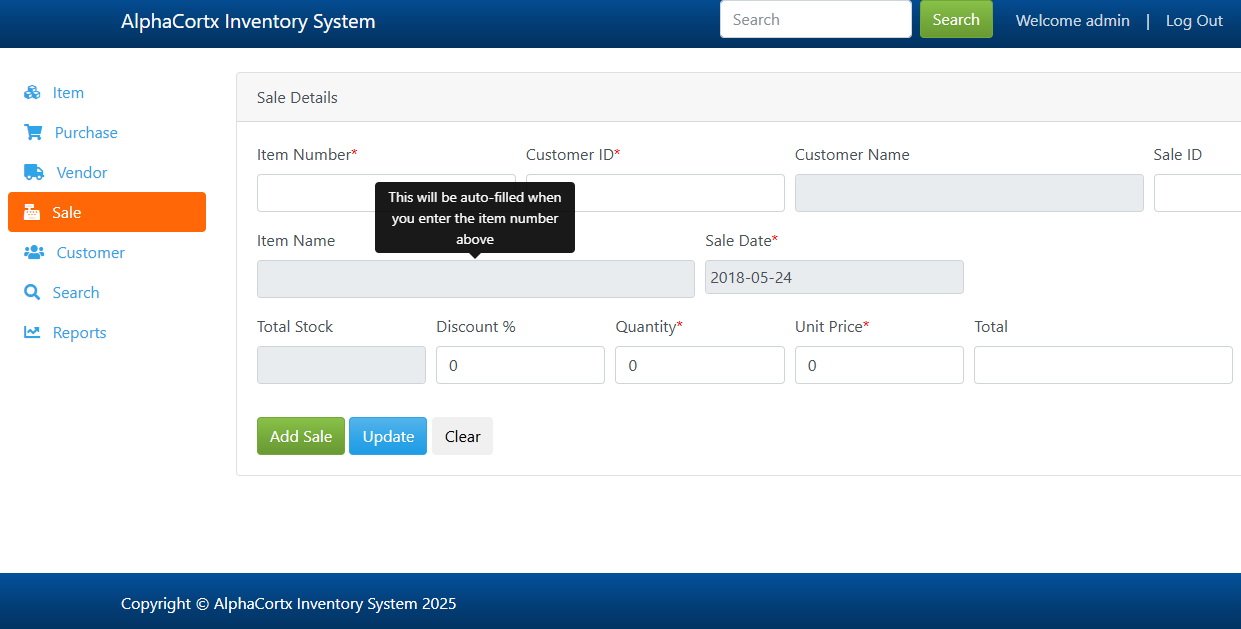1241x629 pixels.
Task: Click the Discount % label
Action: 476,326
